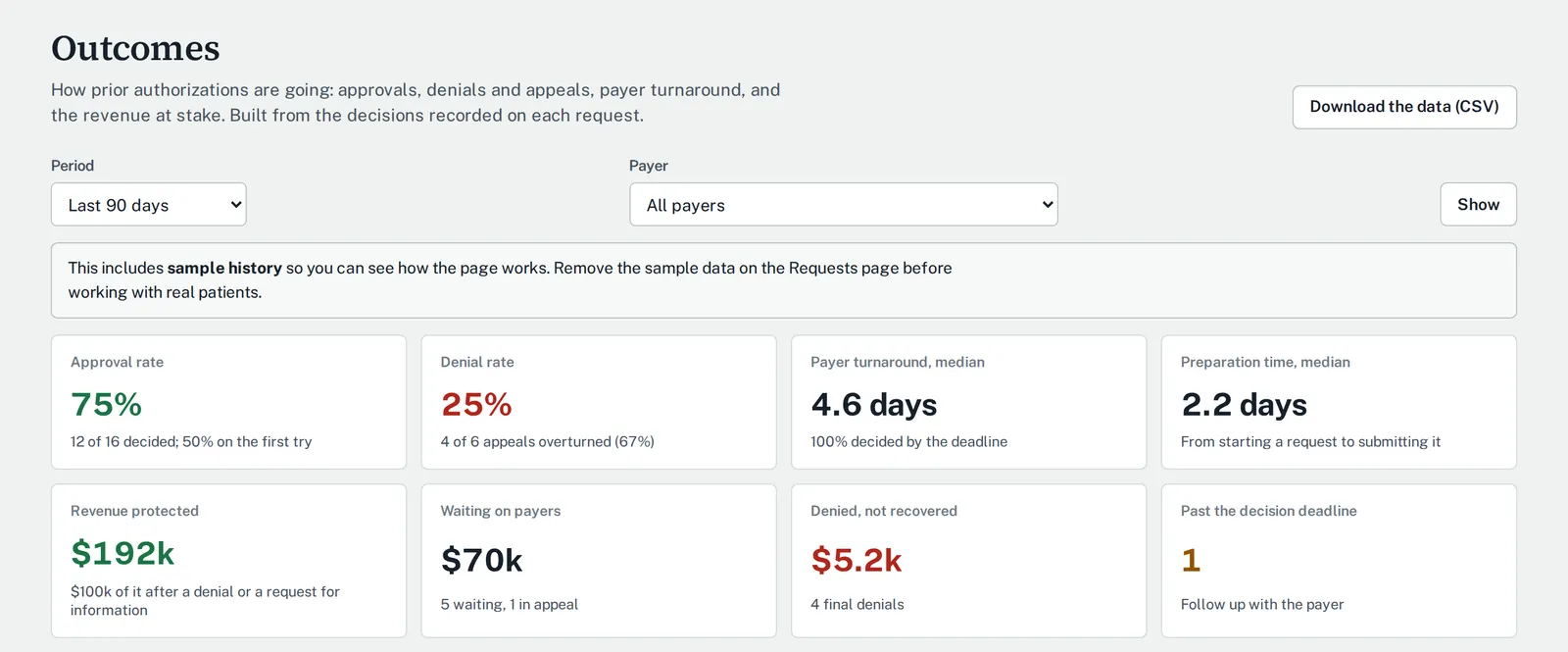The width and height of the screenshot is (1568, 652).
Task: Click 'Follow up with the payer' text
Action: click(1261, 604)
